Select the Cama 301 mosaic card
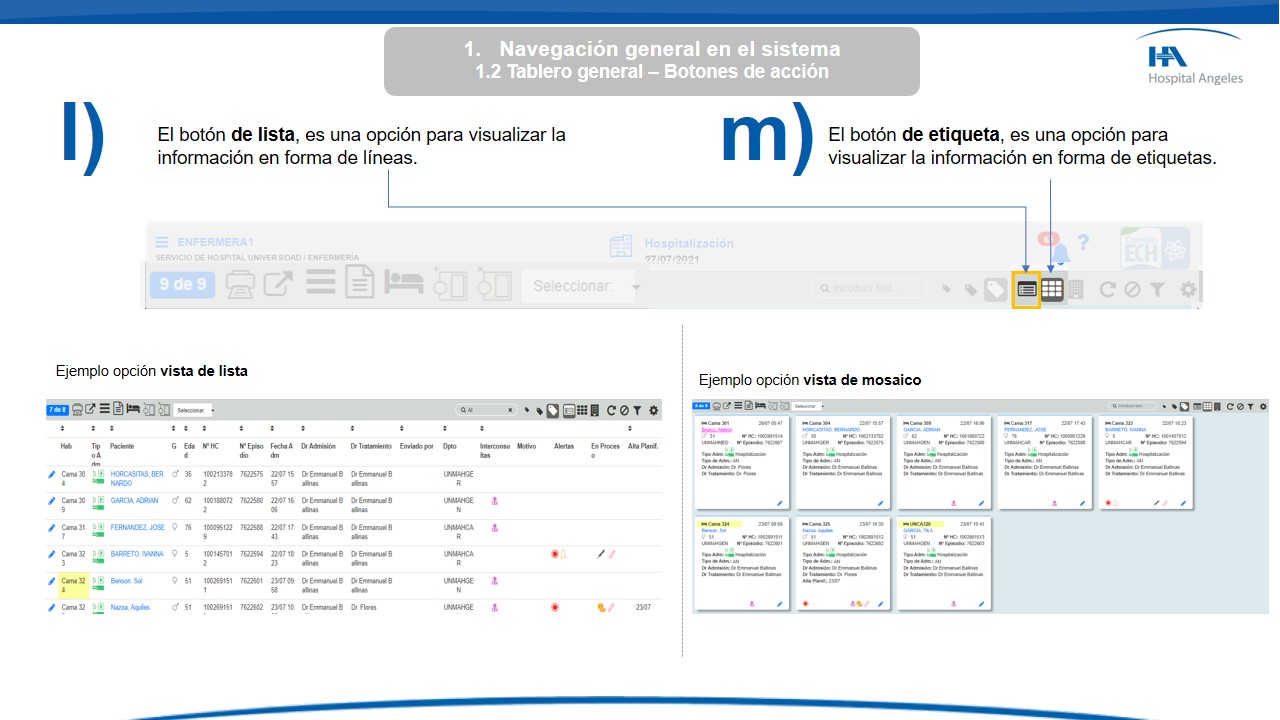The height and width of the screenshot is (720, 1280). (742, 462)
